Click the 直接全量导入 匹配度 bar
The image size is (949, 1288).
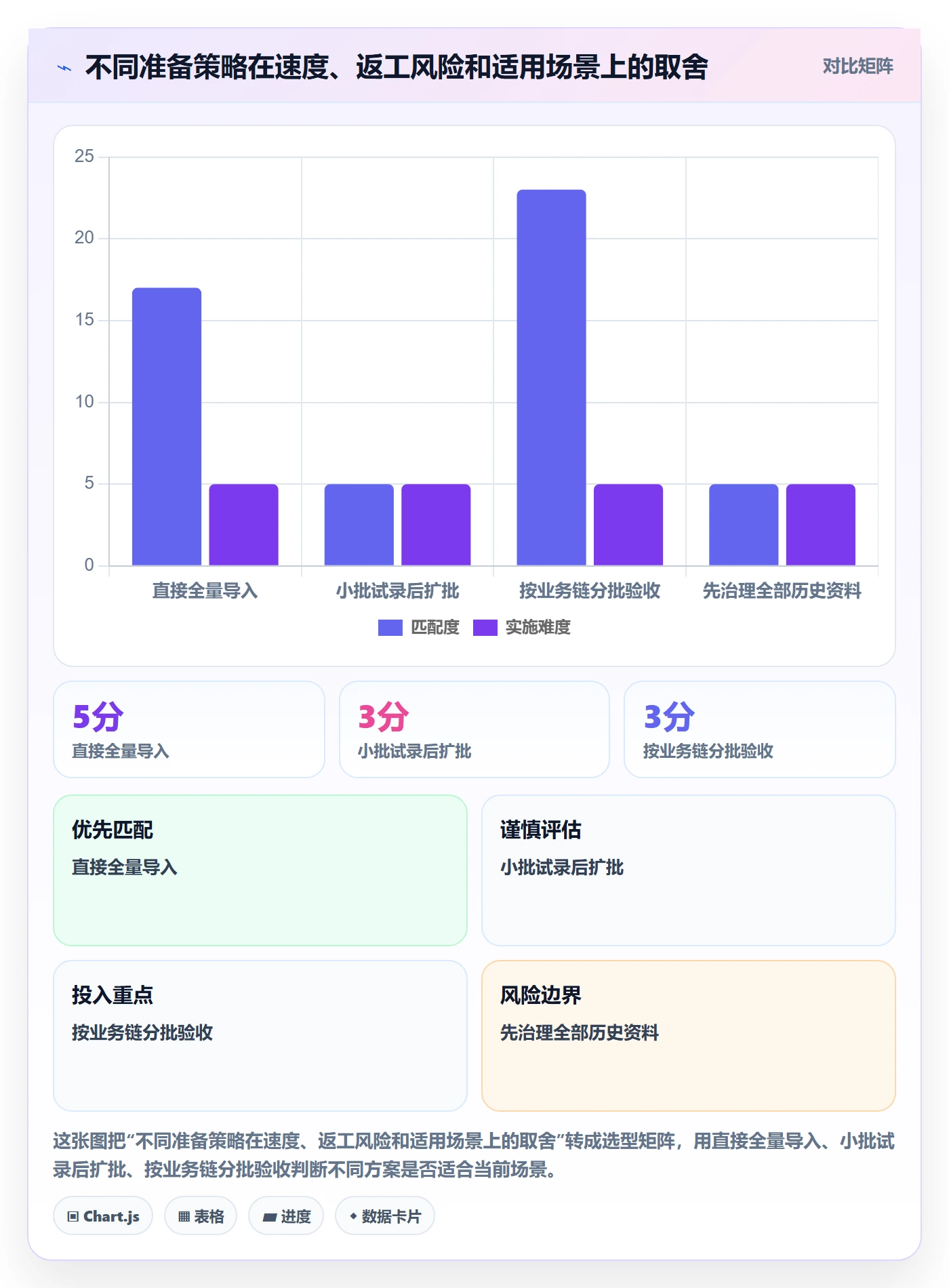tap(167, 426)
